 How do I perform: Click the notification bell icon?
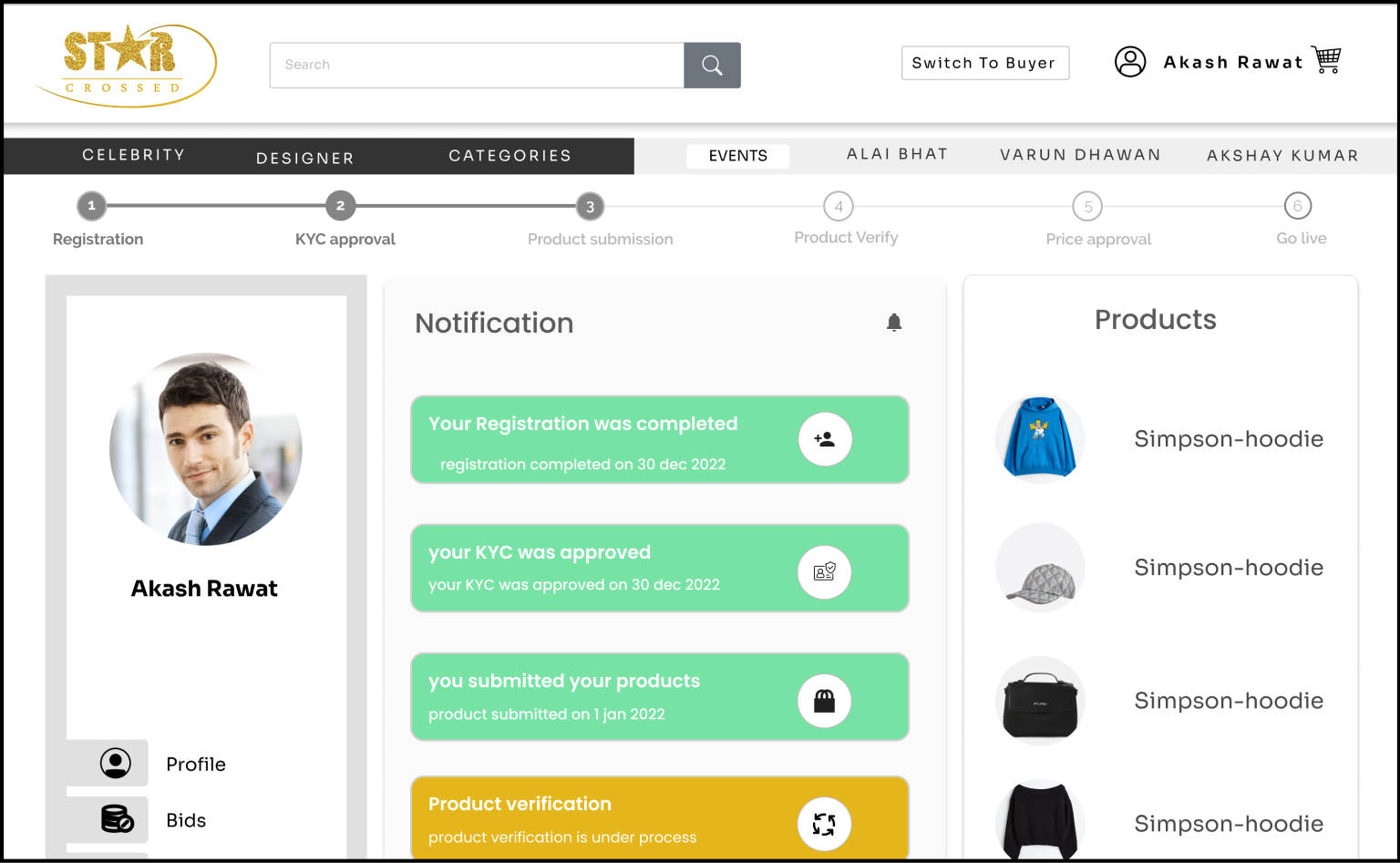(894, 323)
